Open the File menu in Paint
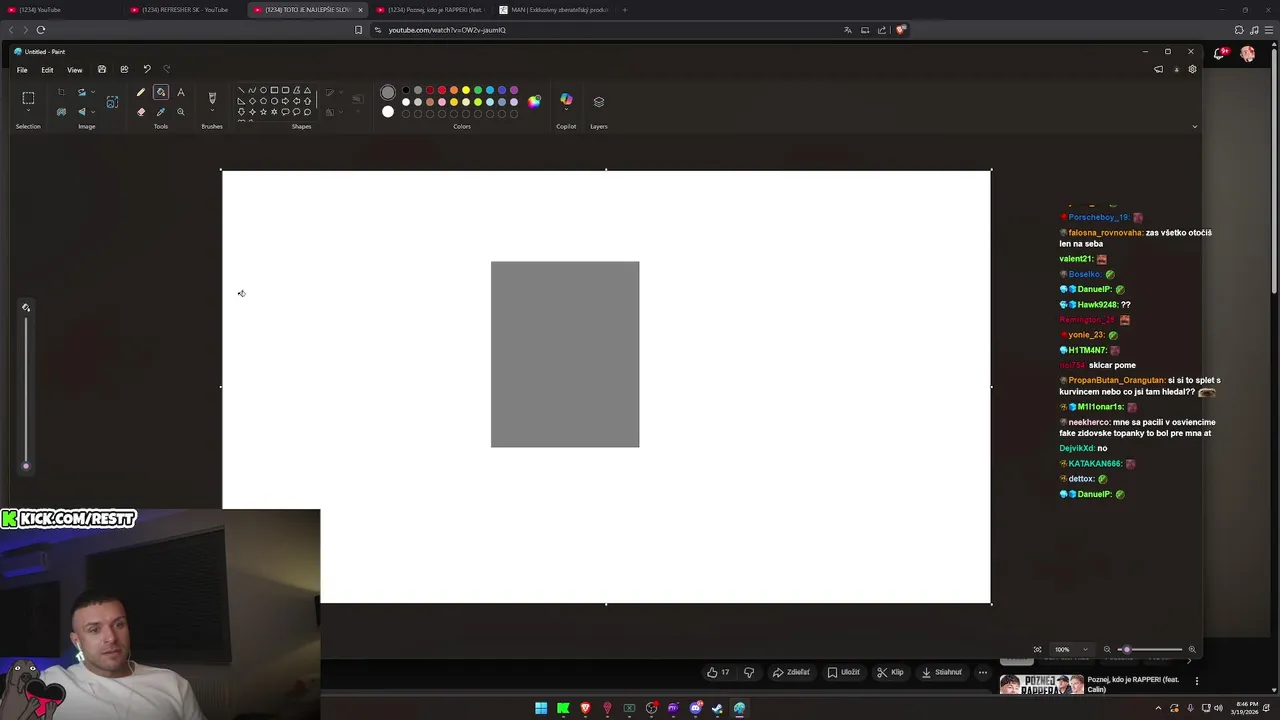1280x720 pixels. pyautogui.click(x=22, y=70)
